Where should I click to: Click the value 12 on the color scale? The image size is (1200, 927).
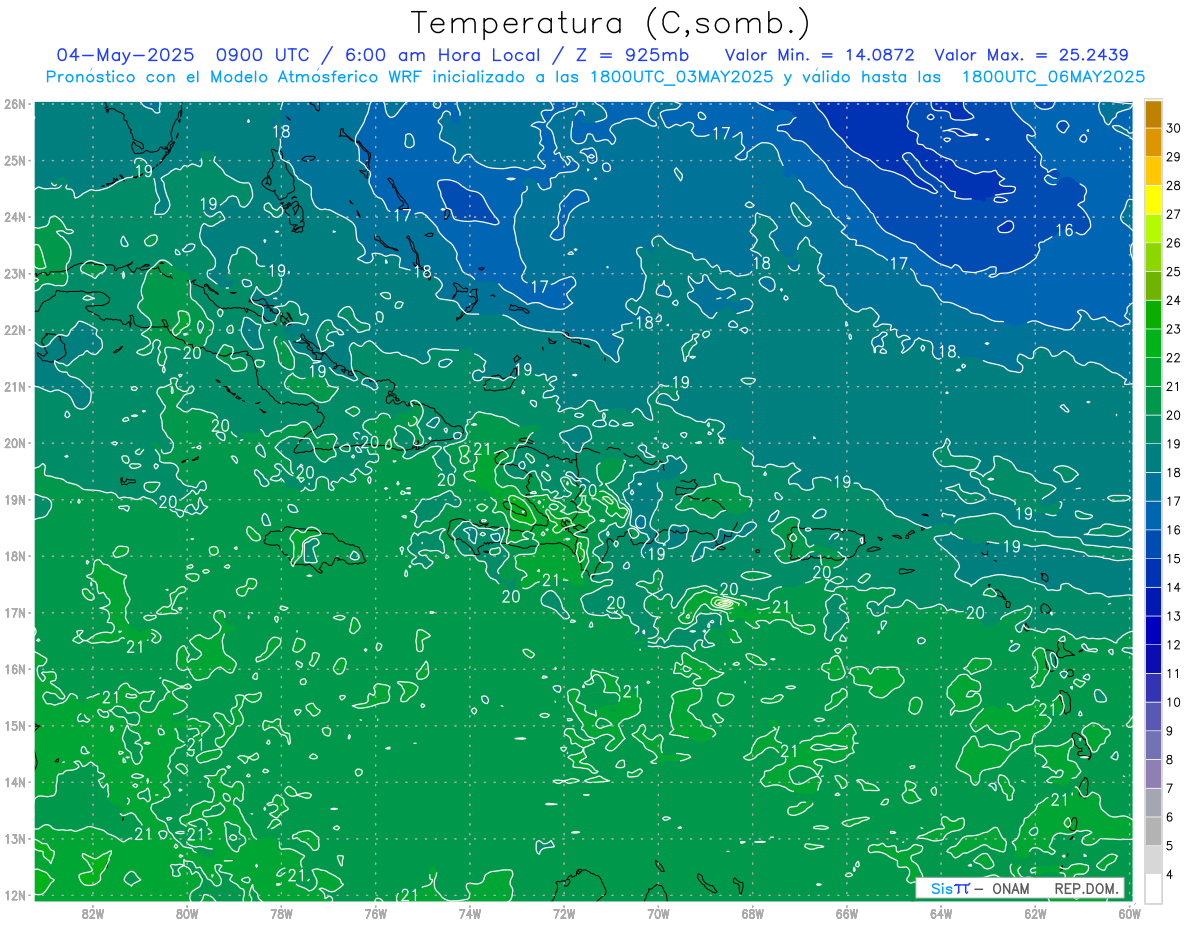coord(1173,645)
